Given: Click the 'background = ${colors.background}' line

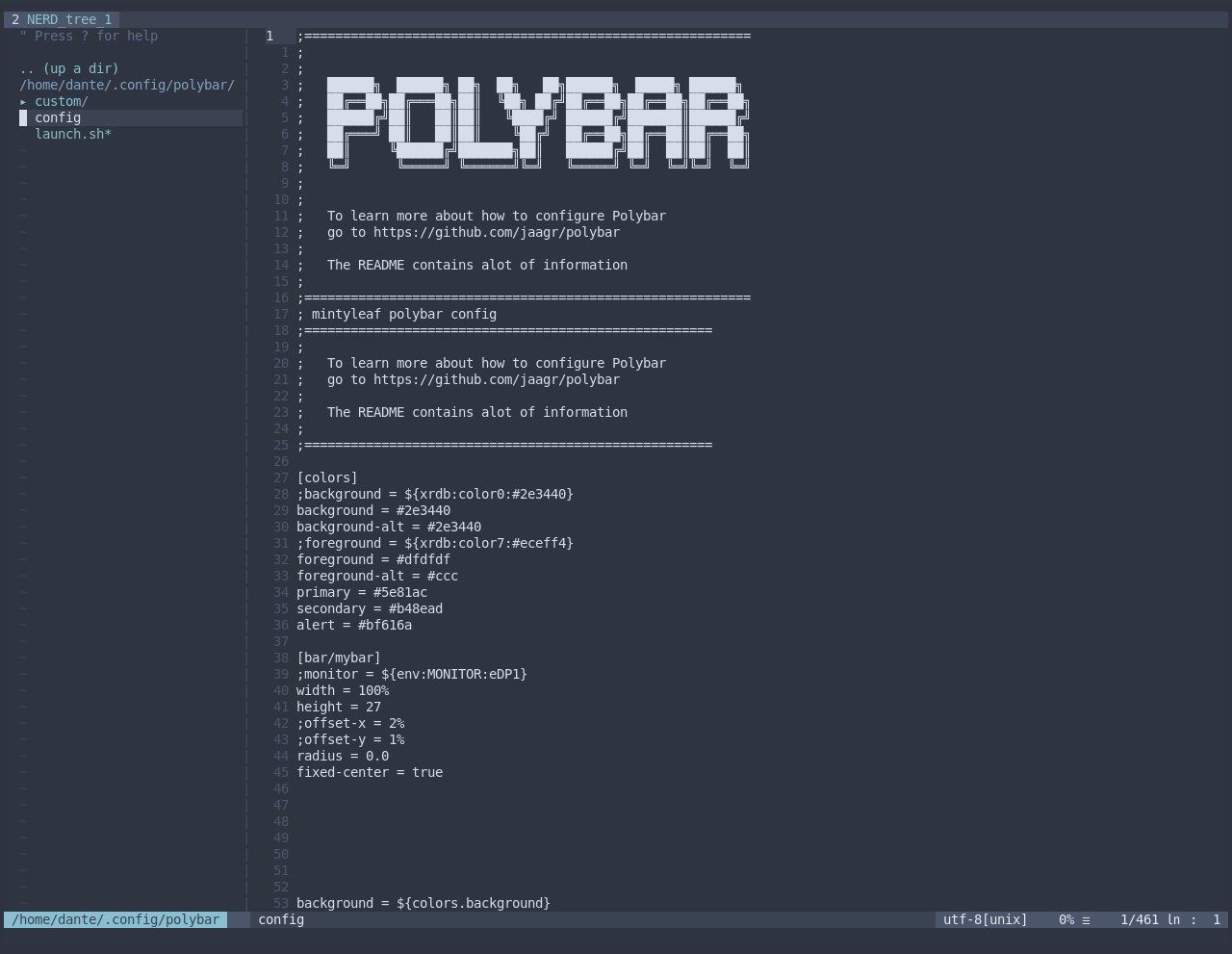Looking at the screenshot, I should tap(423, 903).
